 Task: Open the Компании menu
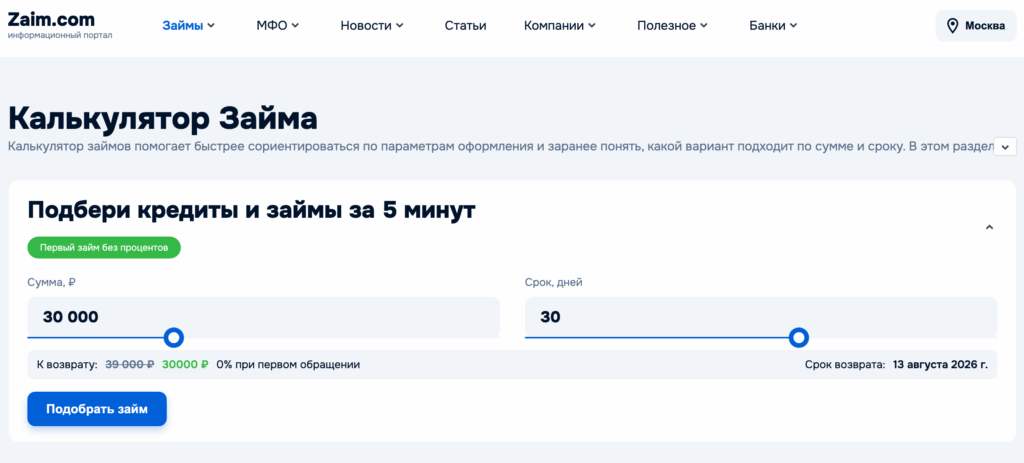[x=560, y=26]
